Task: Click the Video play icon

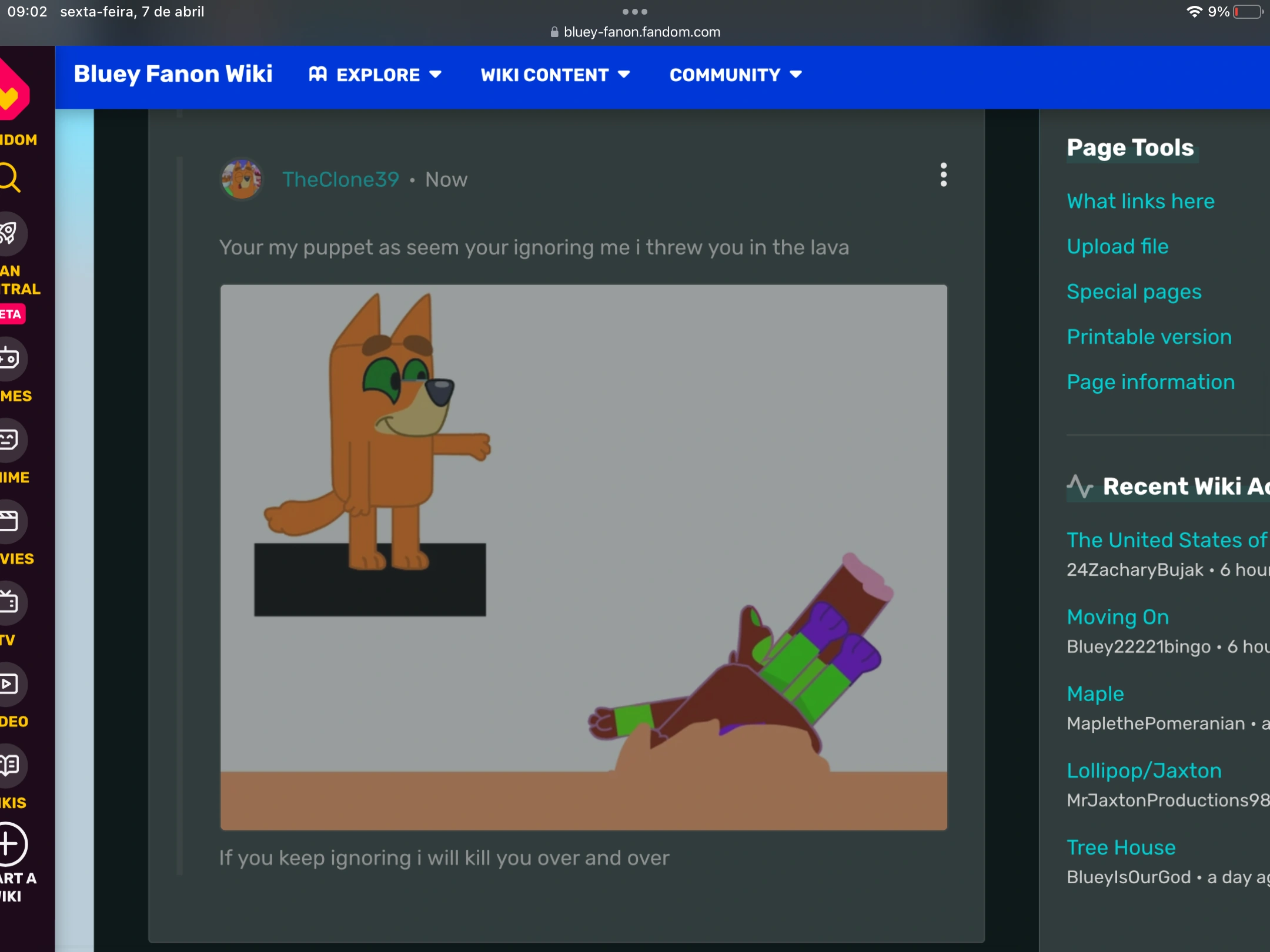Action: click(11, 683)
